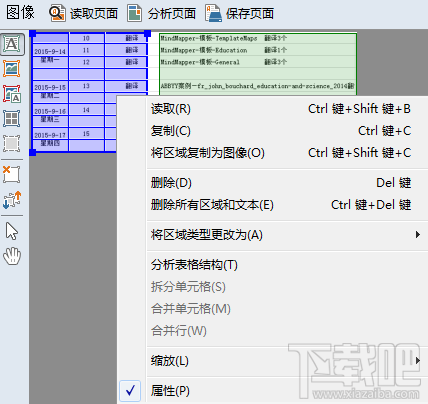Click the Analyze Page (分析页面) icon
Viewport: 428px width, 404px height.
click(x=134, y=13)
